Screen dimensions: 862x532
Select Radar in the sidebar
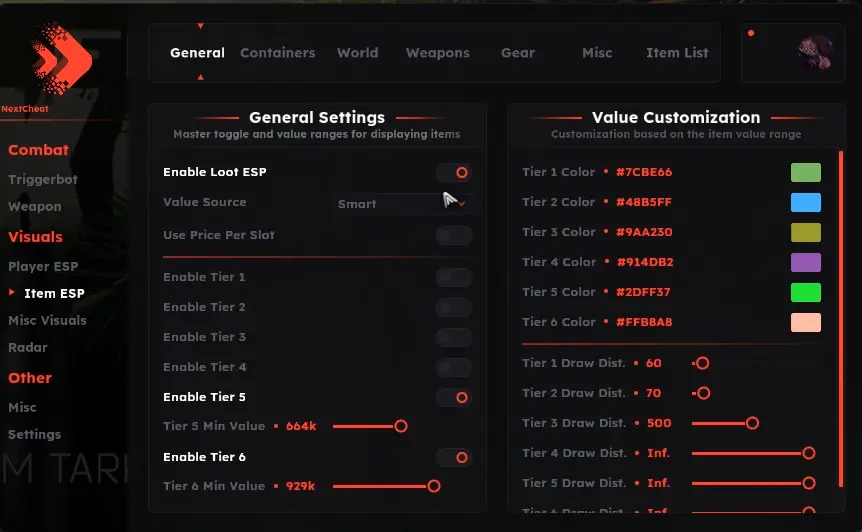coord(28,348)
